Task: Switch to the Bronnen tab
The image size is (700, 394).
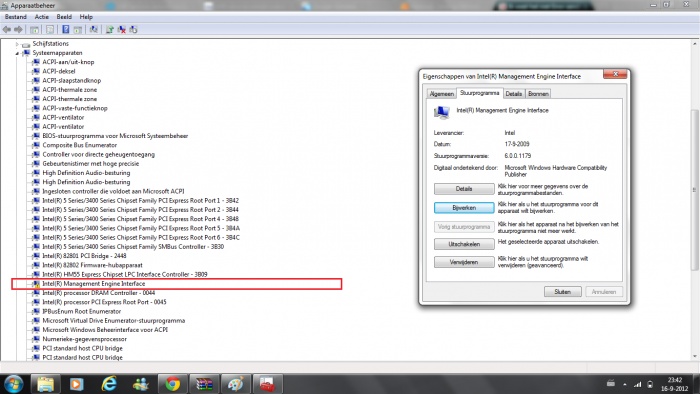Action: pos(538,94)
